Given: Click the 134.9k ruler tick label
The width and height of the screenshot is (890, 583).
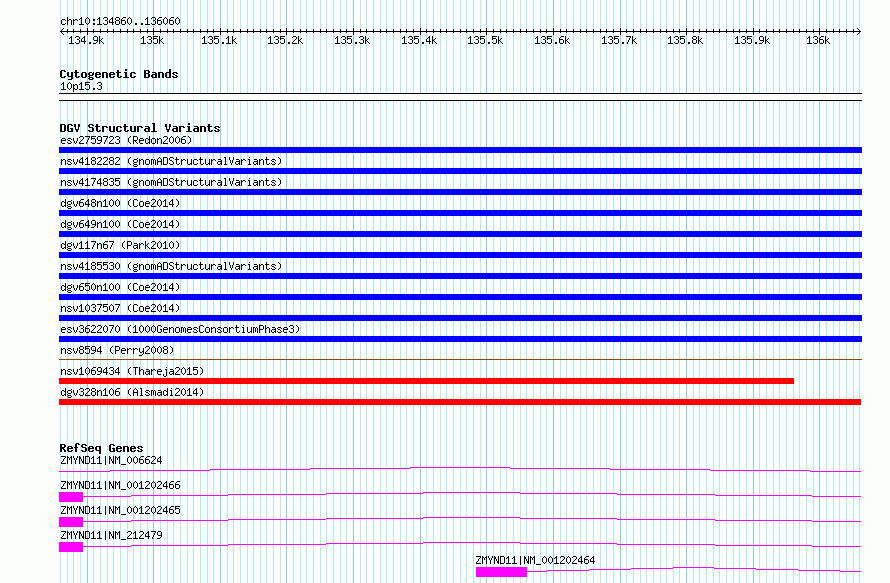Looking at the screenshot, I should (86, 40).
